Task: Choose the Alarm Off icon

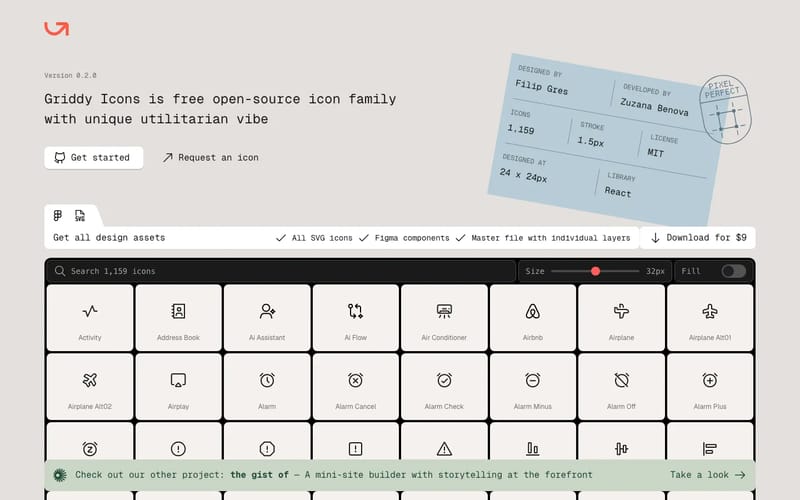Action: 621,387
